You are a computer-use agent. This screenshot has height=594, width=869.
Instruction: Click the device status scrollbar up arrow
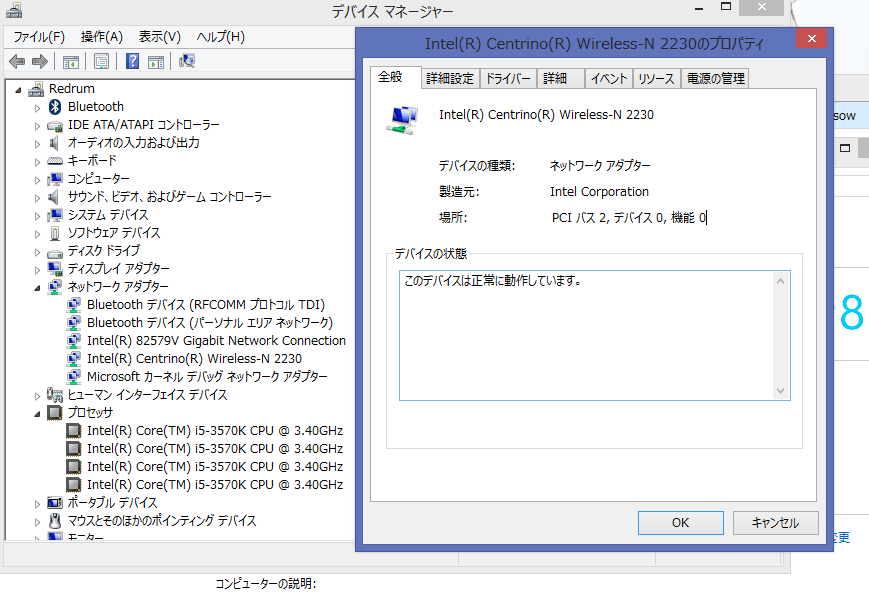pyautogui.click(x=780, y=281)
